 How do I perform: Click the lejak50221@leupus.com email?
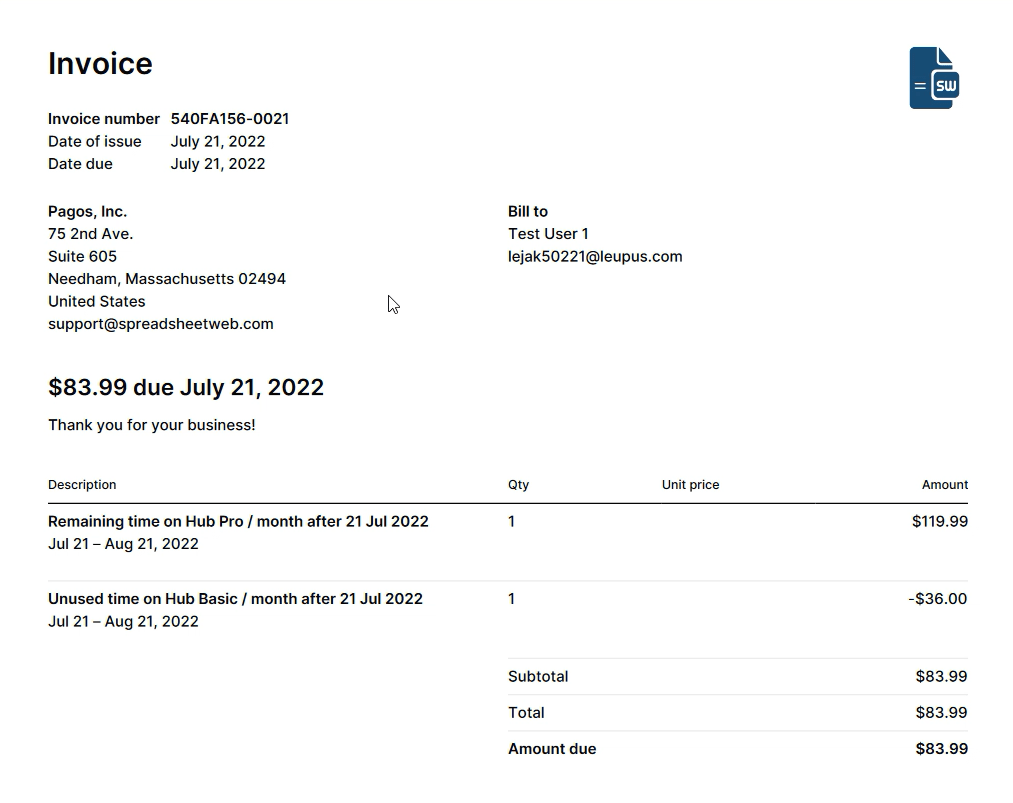(595, 256)
